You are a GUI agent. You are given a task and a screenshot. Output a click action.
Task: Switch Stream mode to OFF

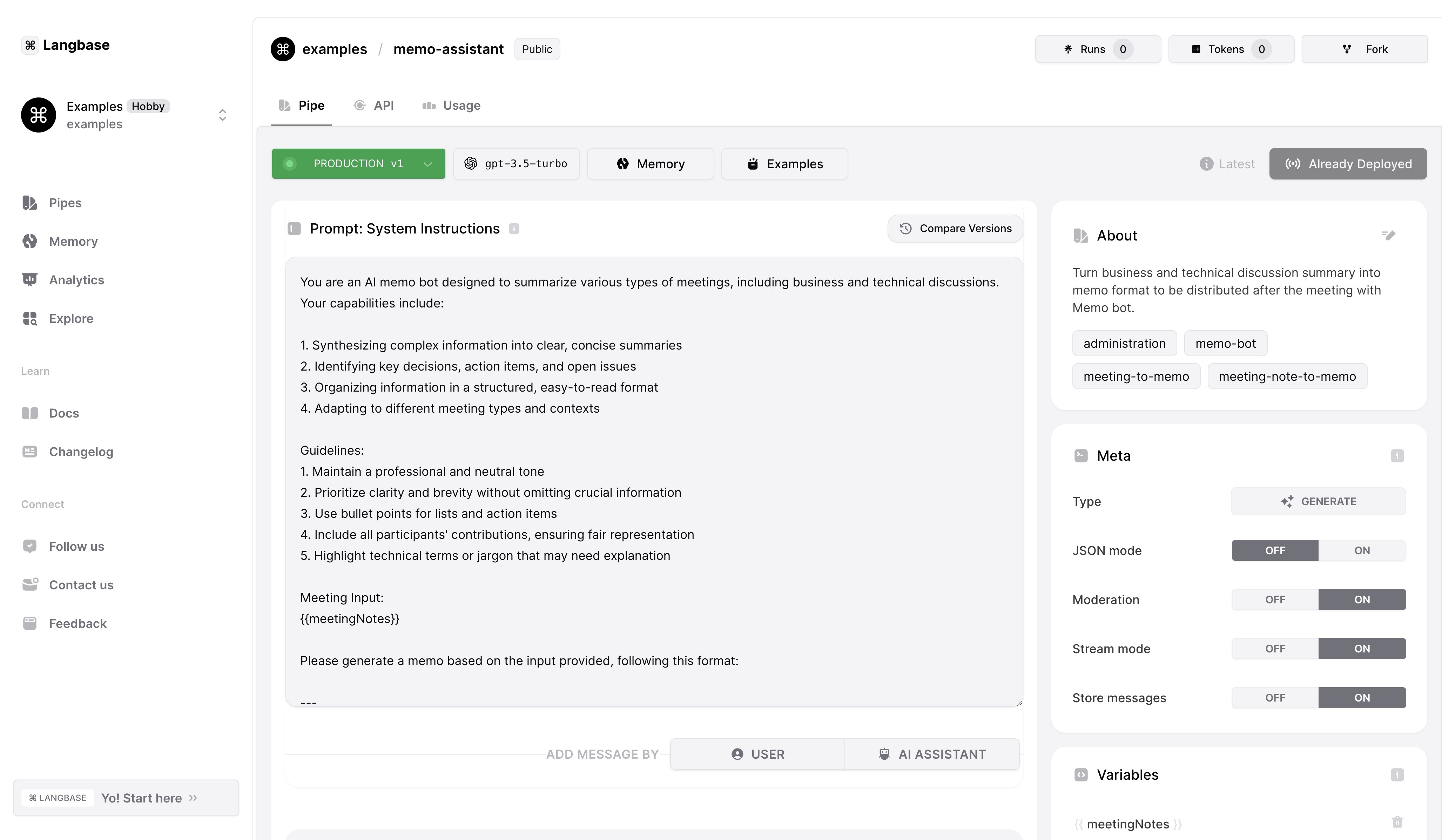[1275, 649]
